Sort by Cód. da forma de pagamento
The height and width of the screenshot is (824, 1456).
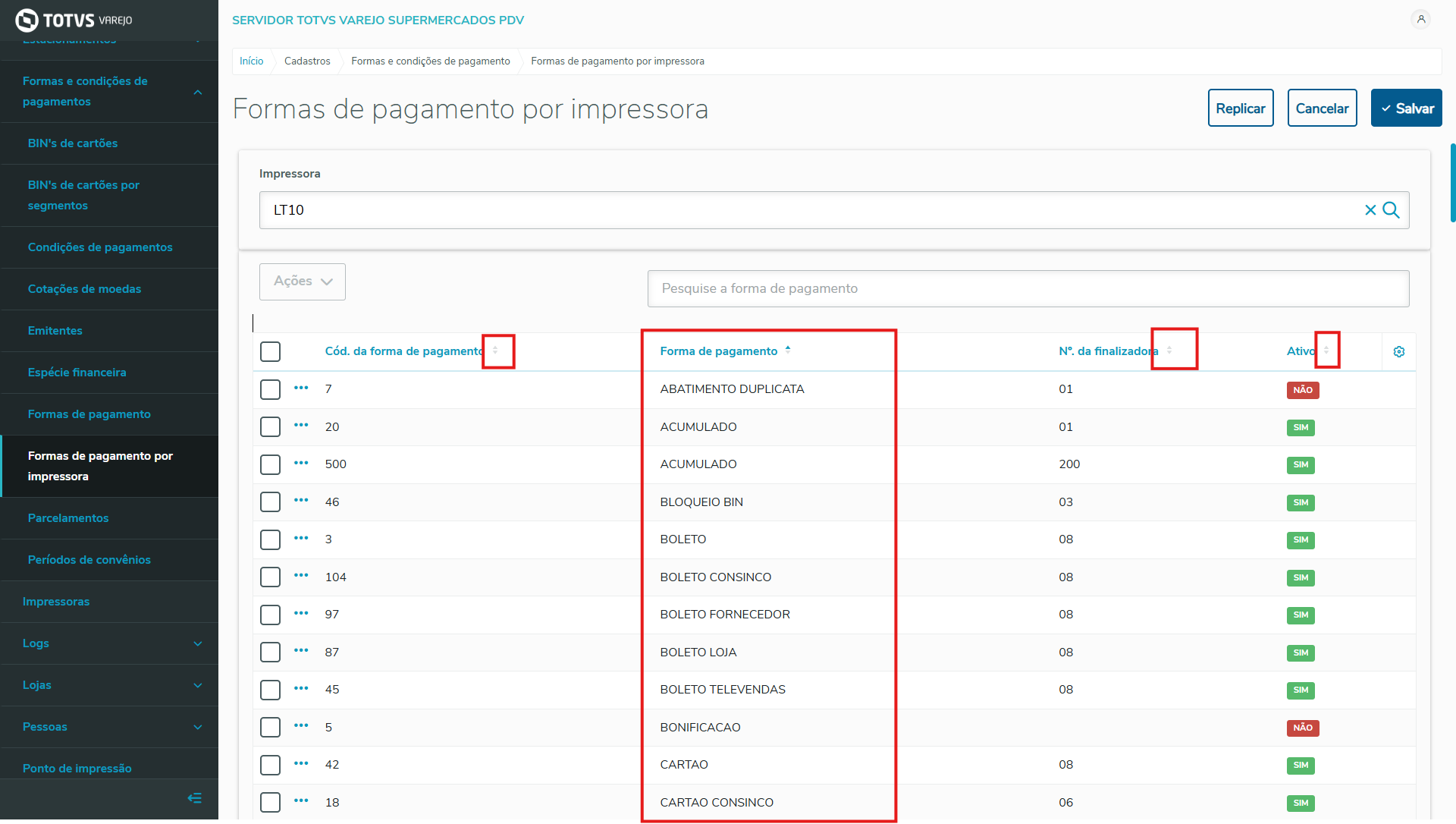point(495,351)
